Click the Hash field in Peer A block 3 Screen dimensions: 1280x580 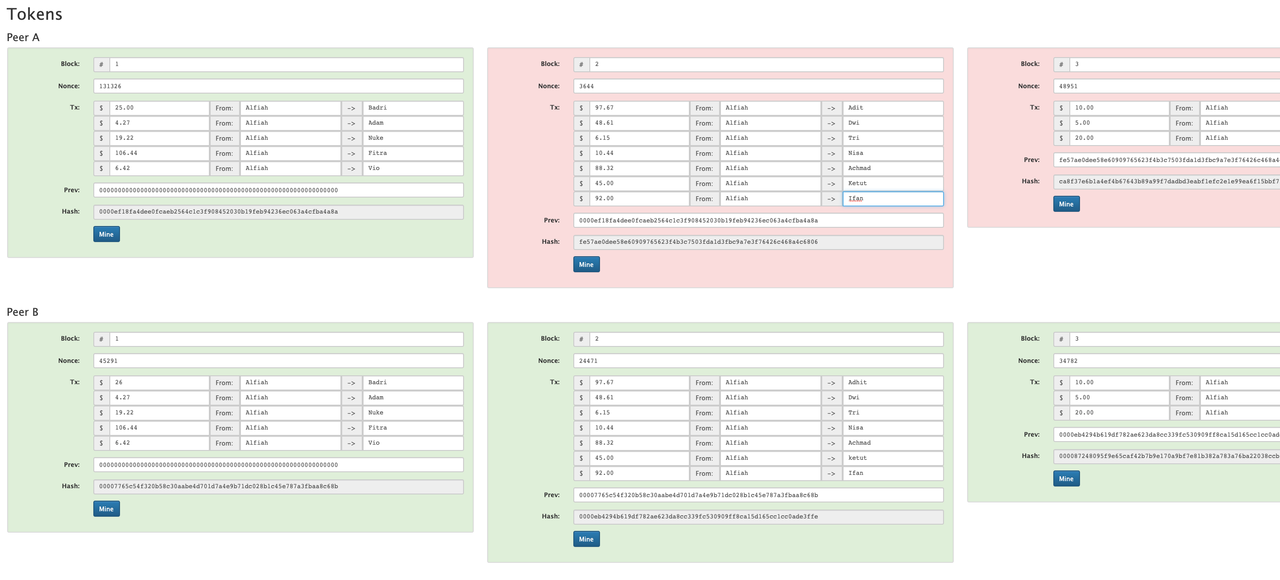(x=1167, y=182)
